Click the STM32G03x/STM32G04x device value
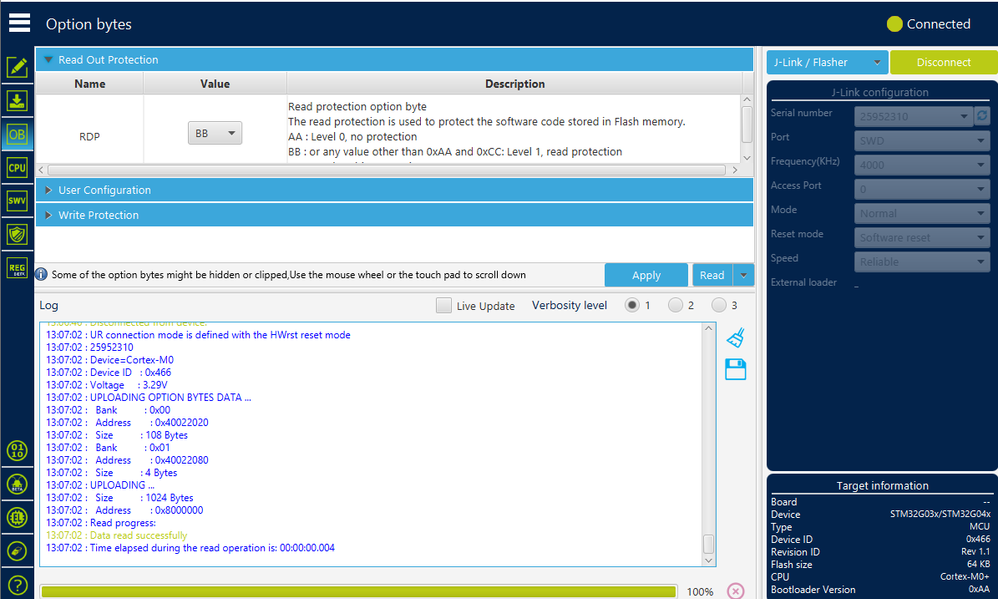 939,514
